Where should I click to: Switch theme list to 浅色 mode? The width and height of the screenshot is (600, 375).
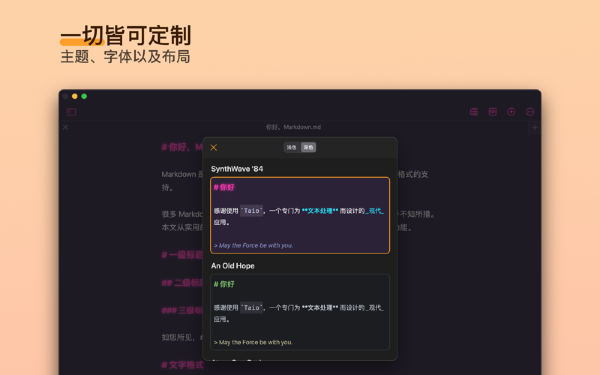tap(292, 147)
